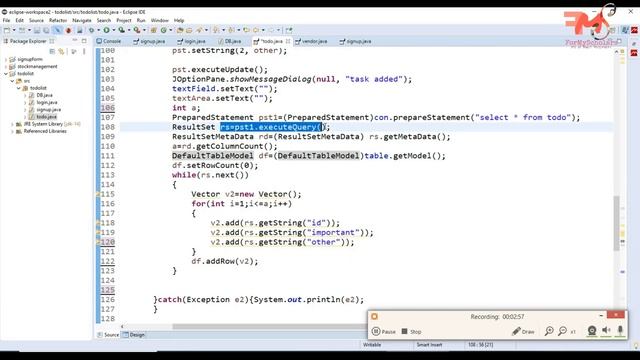The width and height of the screenshot is (640, 360).
Task: Close the todo.java editor tab
Action: tap(288, 41)
